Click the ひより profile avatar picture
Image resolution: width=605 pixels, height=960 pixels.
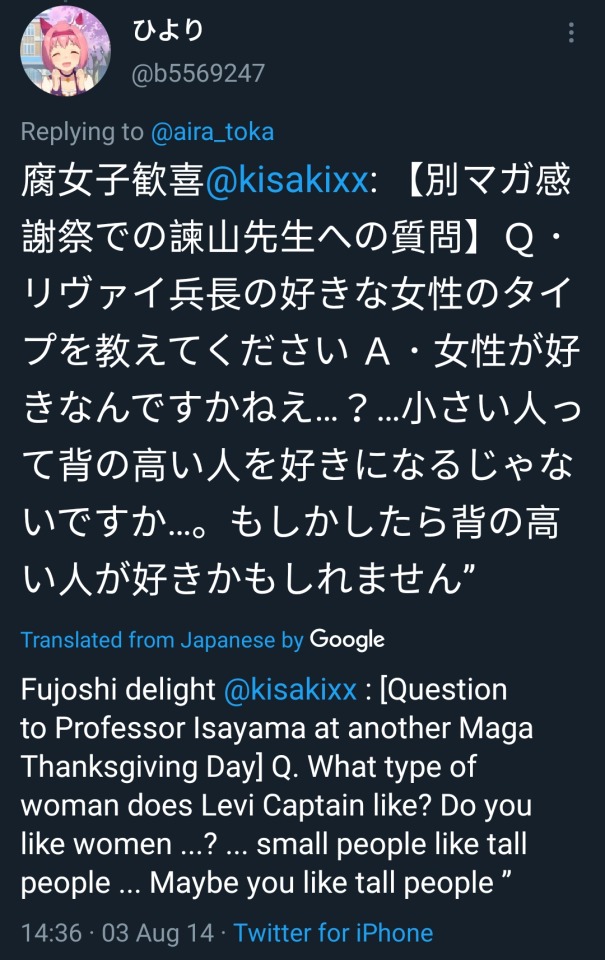65,51
